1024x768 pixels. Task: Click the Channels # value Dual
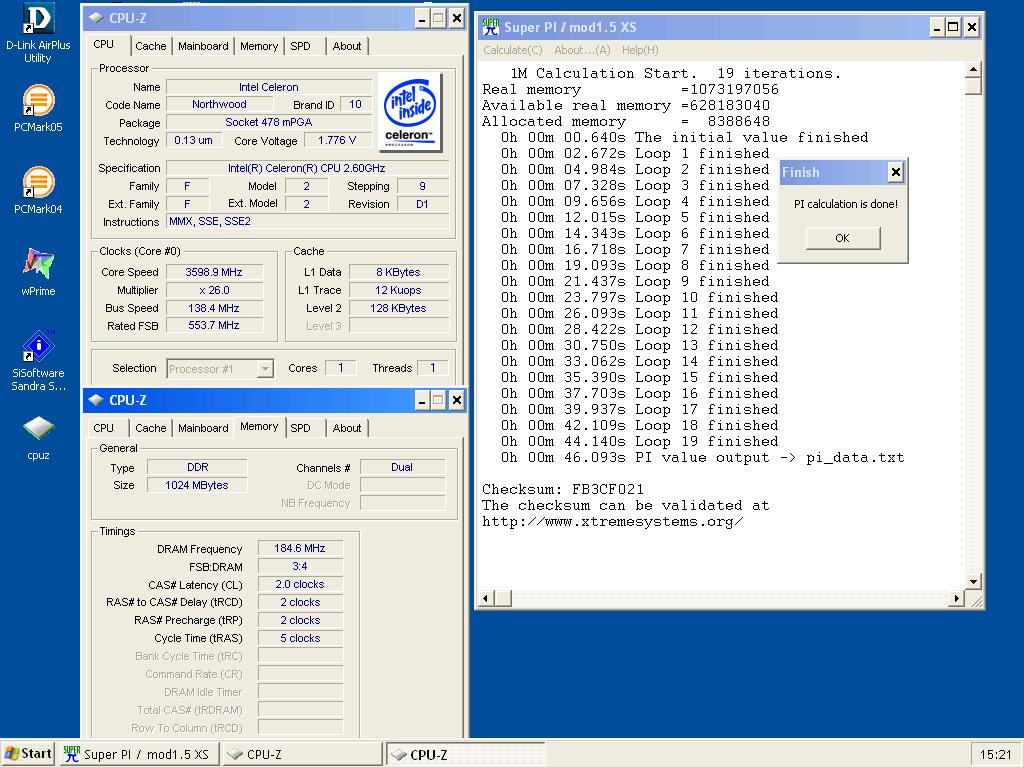point(402,468)
